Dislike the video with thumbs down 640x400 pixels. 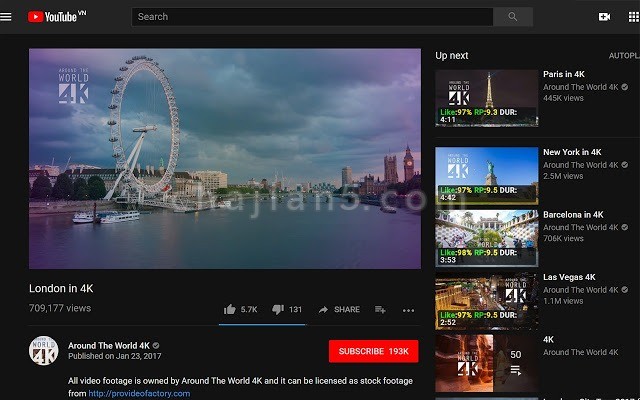click(278, 309)
